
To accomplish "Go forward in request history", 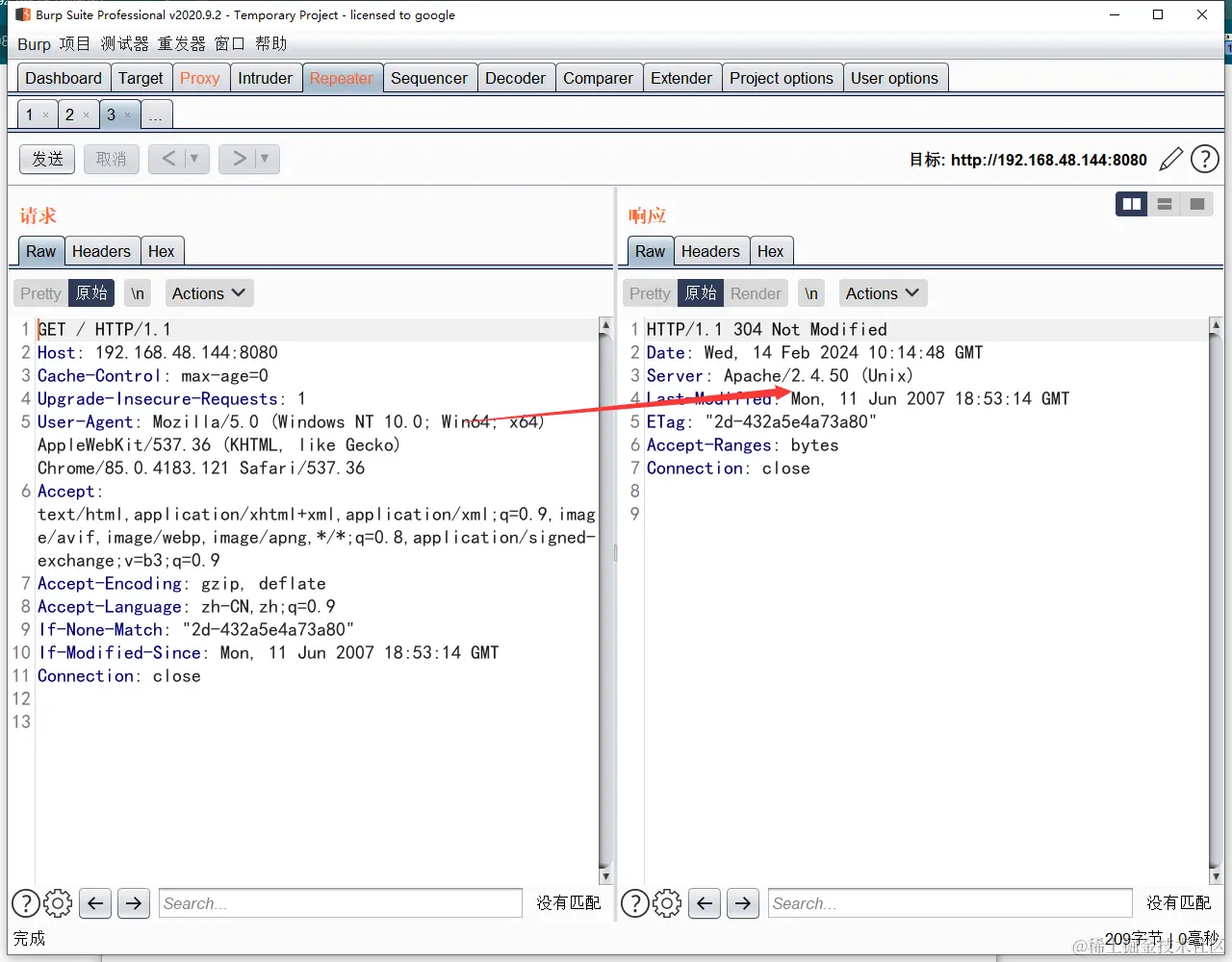I will click(239, 159).
